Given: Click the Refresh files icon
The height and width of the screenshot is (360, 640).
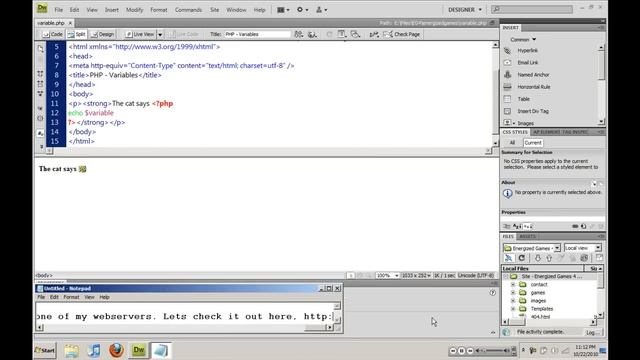Looking at the screenshot, I should click(x=522, y=258).
